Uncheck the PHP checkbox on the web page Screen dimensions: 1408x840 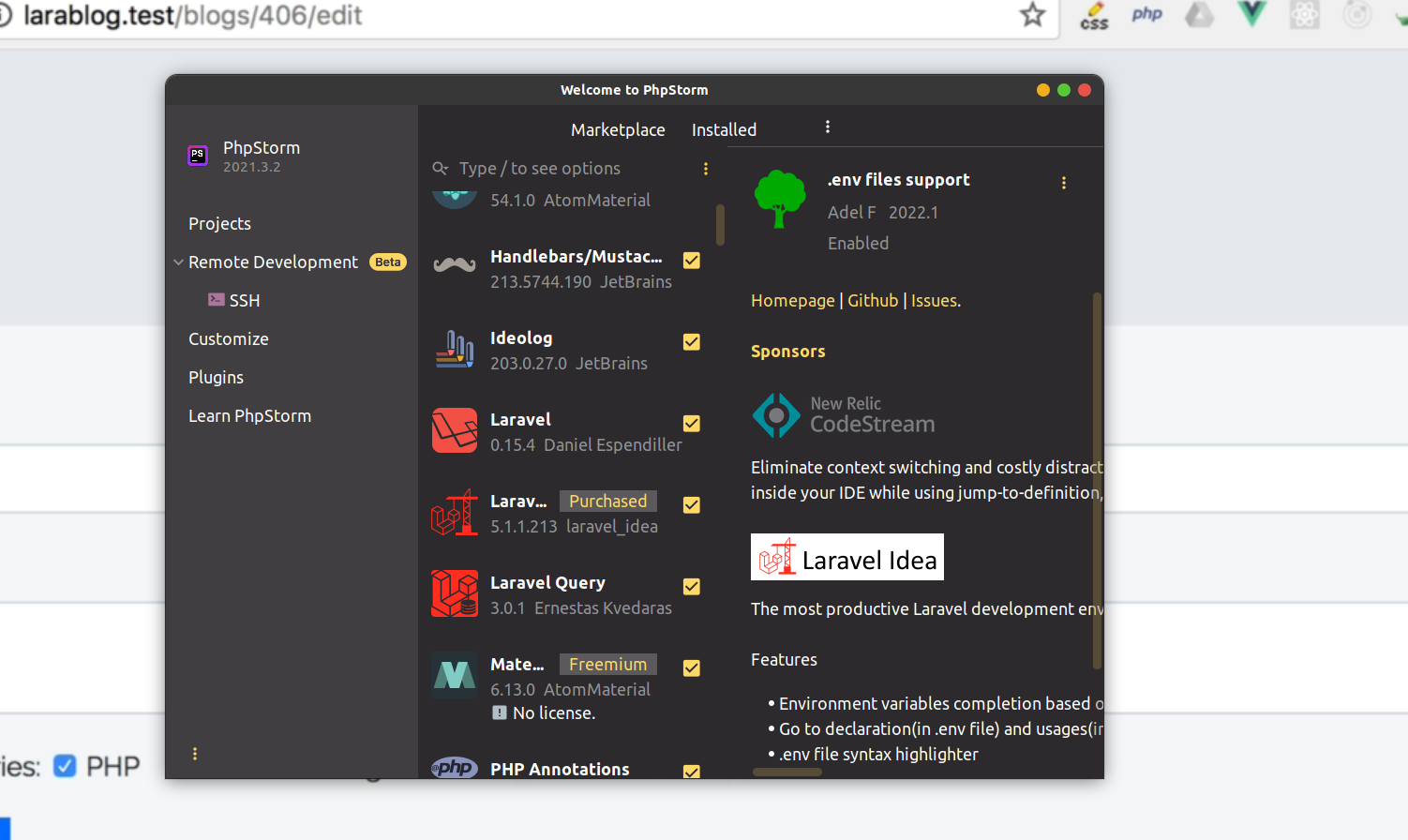65,766
